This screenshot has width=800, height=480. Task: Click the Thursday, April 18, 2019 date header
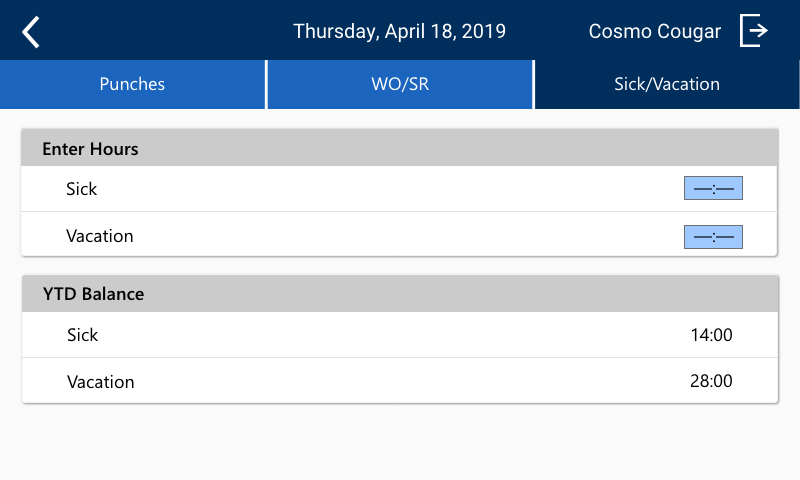[399, 31]
